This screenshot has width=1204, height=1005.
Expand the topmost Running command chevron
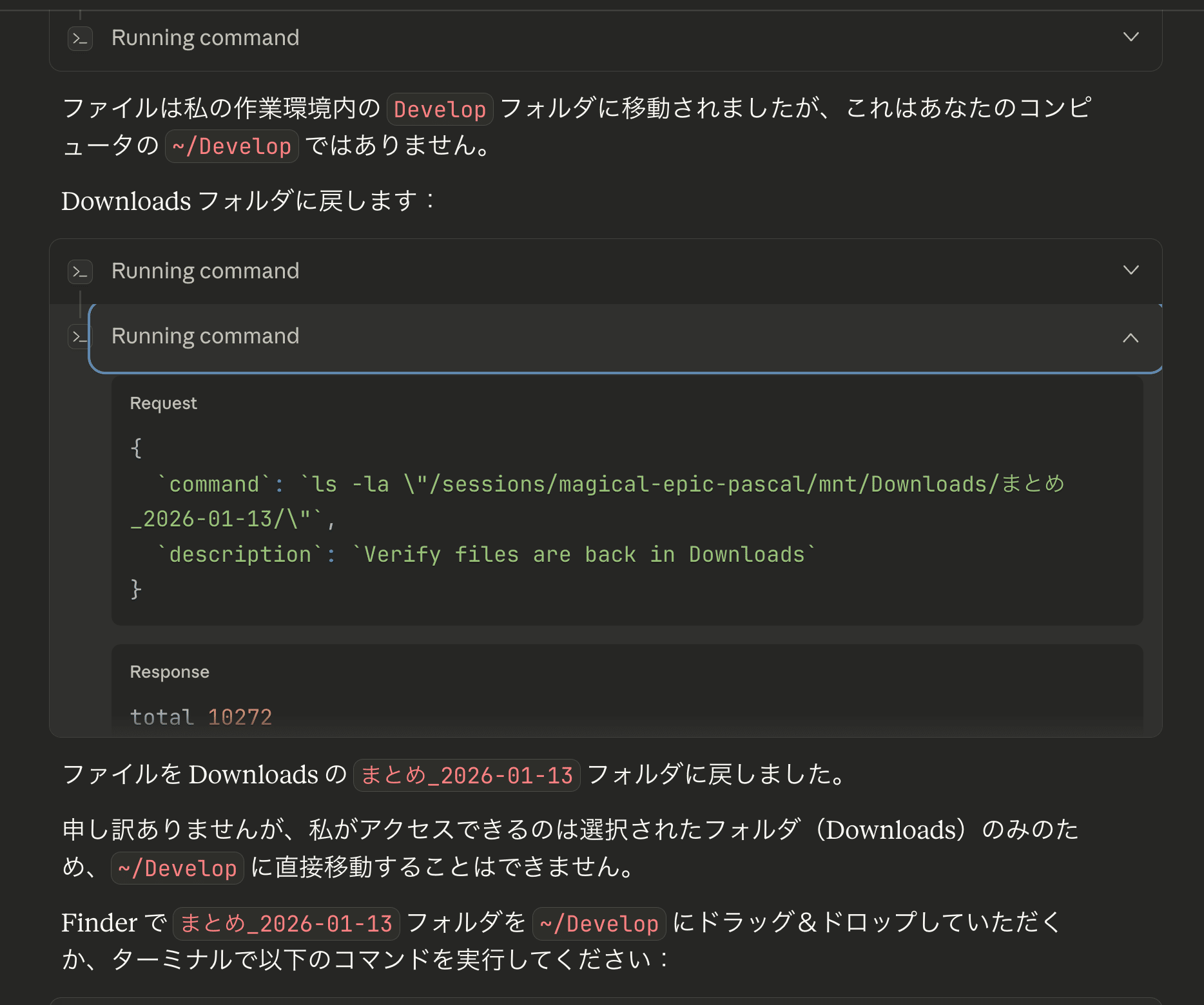pos(1131,37)
